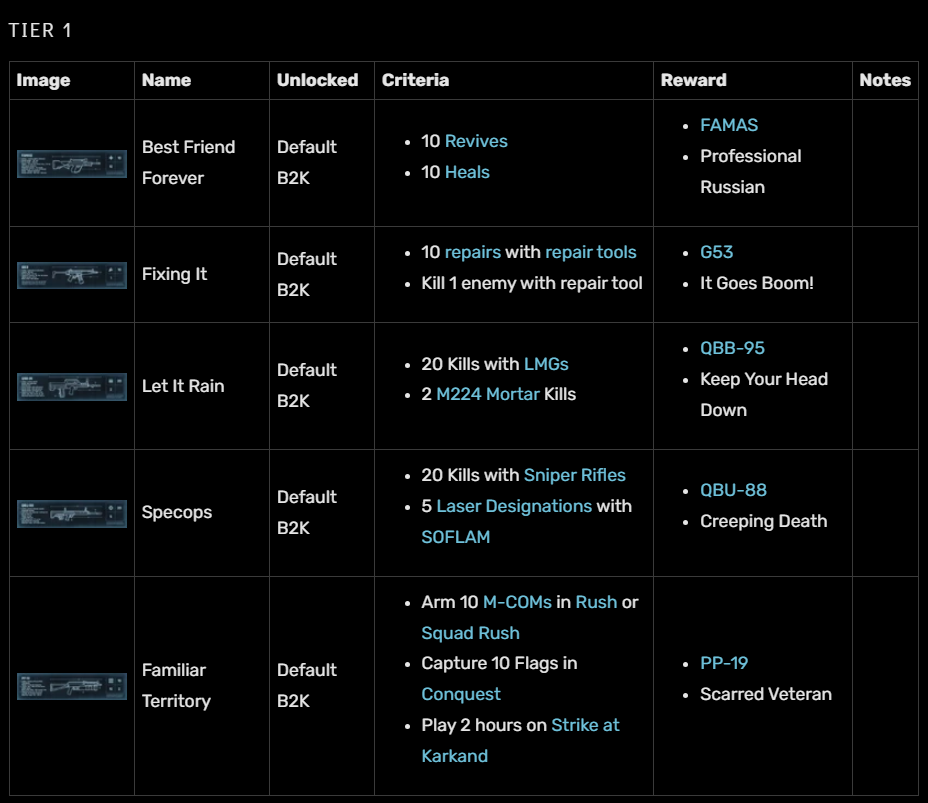Click Default B2K in Let It Rain row
The width and height of the screenshot is (928, 803).
(307, 385)
